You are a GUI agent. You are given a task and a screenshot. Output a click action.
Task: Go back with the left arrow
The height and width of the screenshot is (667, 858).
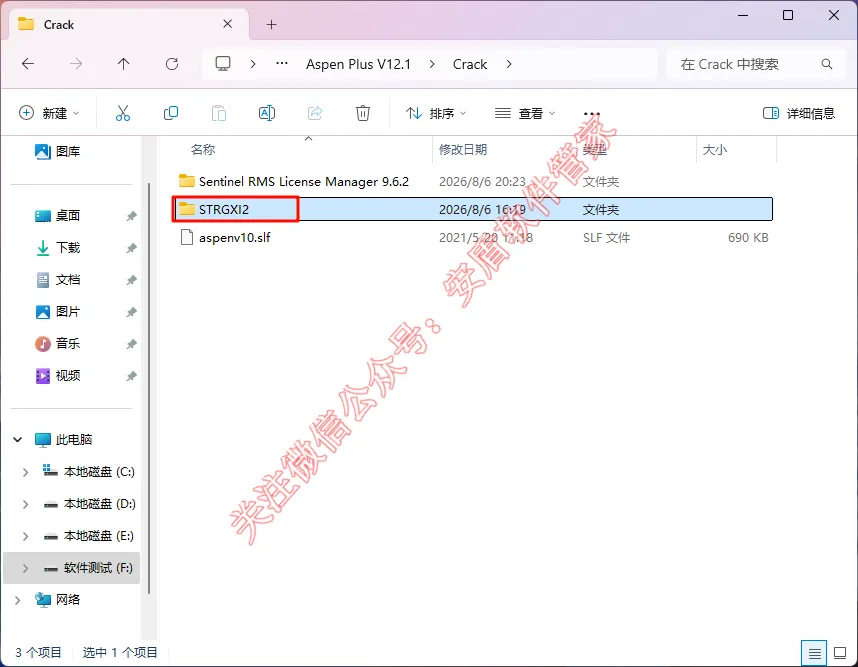pyautogui.click(x=28, y=64)
